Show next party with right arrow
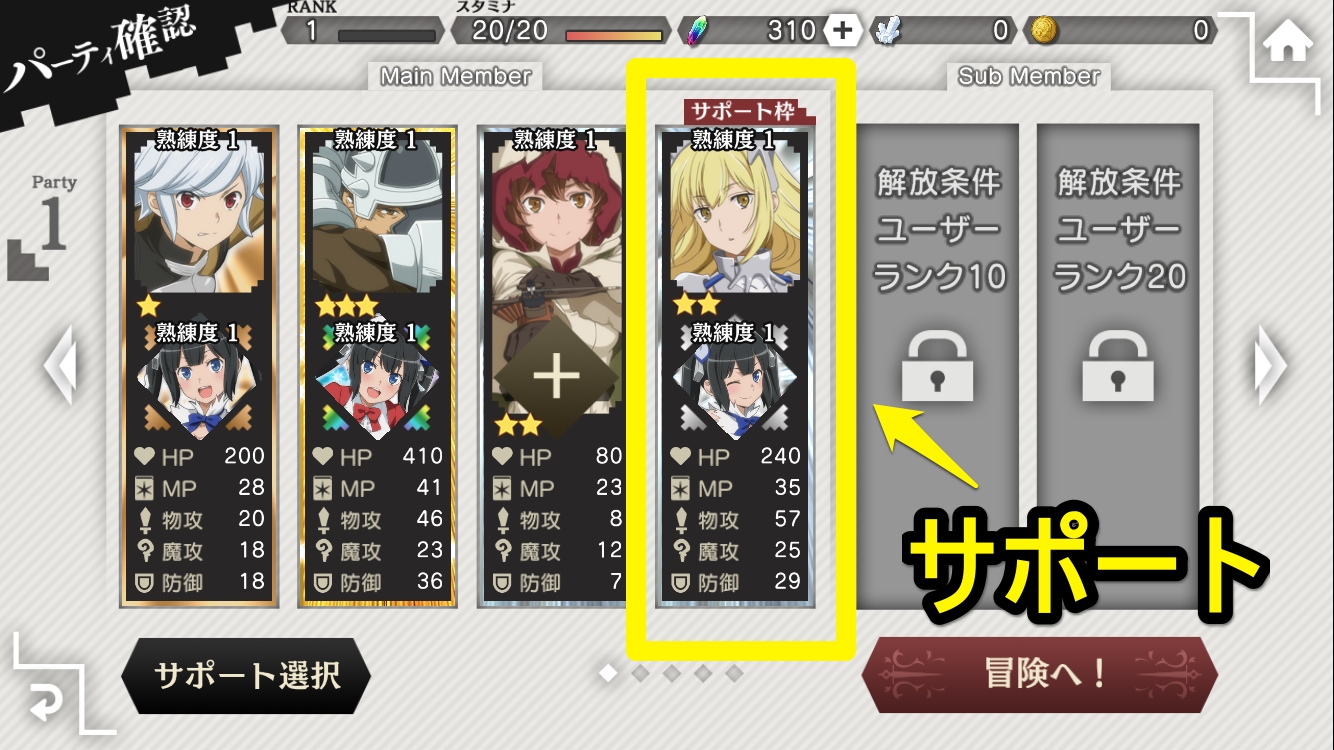 tap(1271, 367)
